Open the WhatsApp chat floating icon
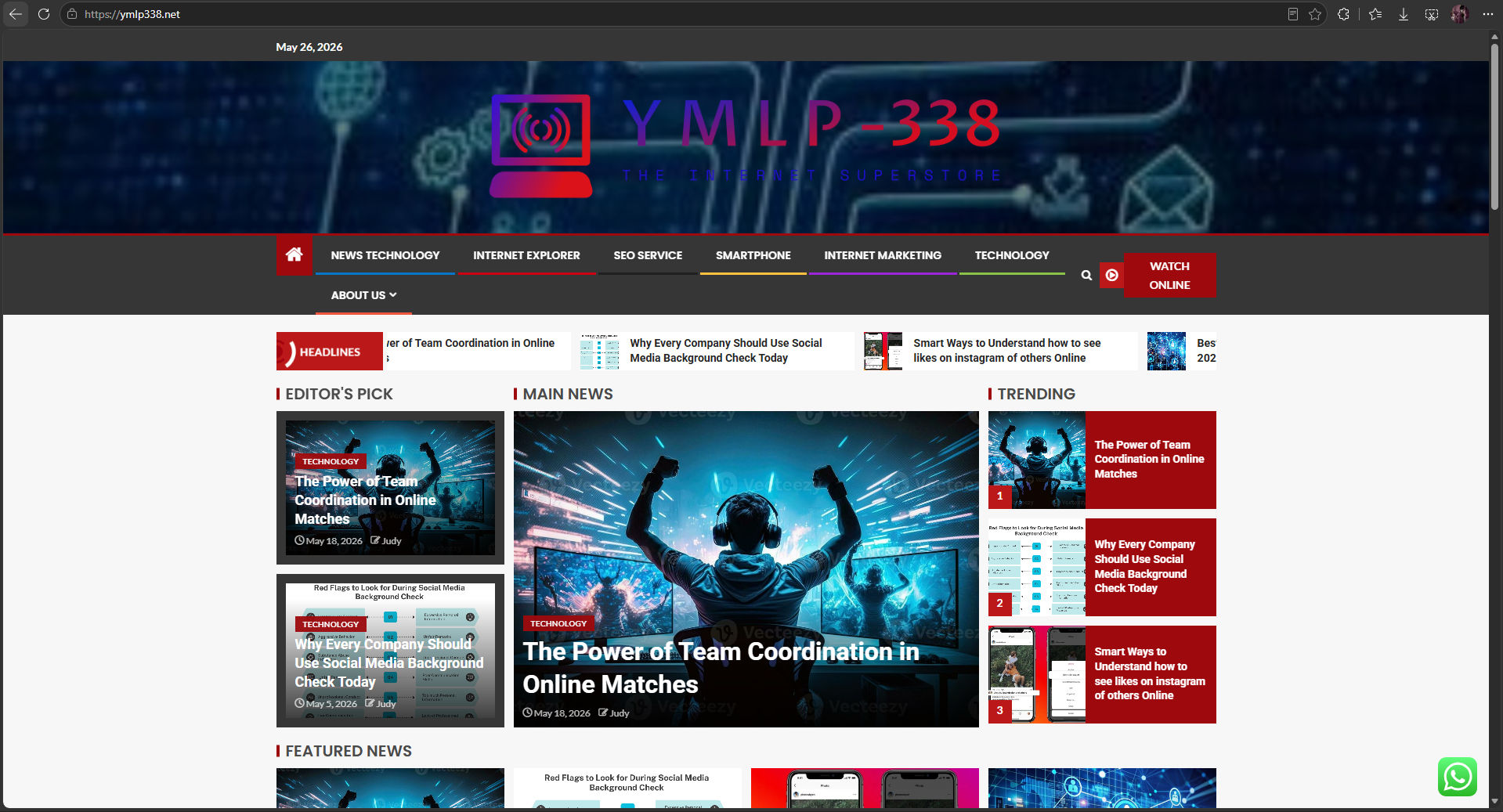 [1457, 777]
